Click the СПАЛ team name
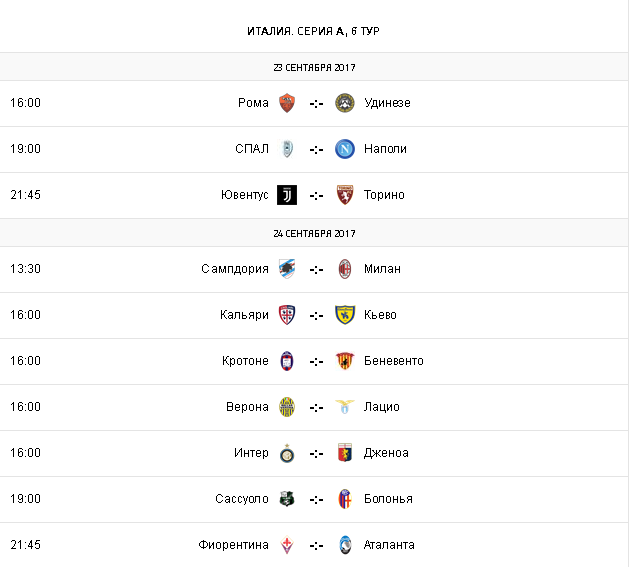This screenshot has width=629, height=567. [252, 149]
